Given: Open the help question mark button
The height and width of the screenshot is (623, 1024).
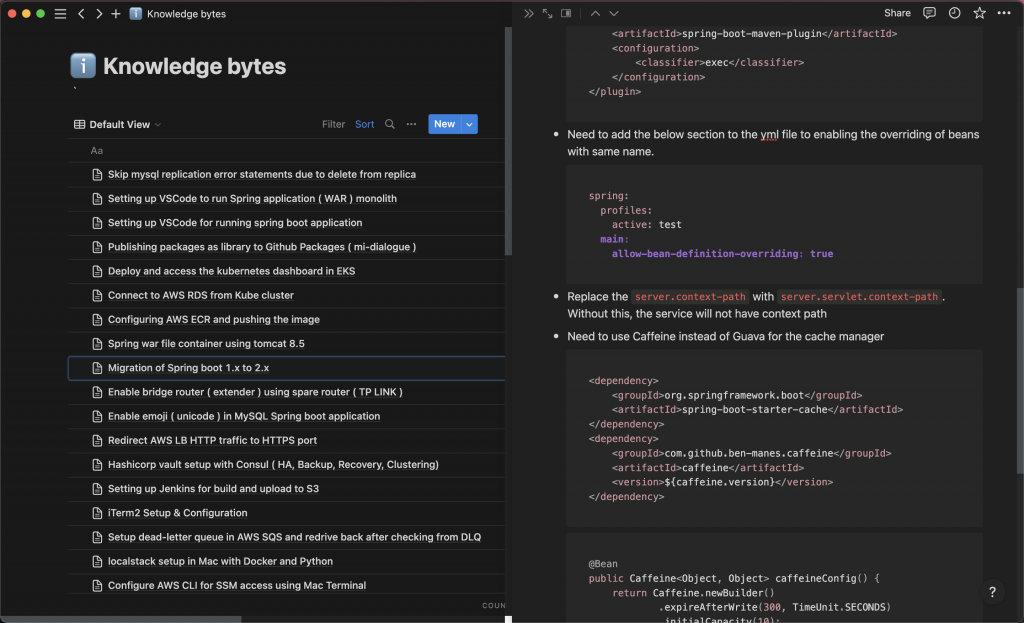Looking at the screenshot, I should pos(992,592).
